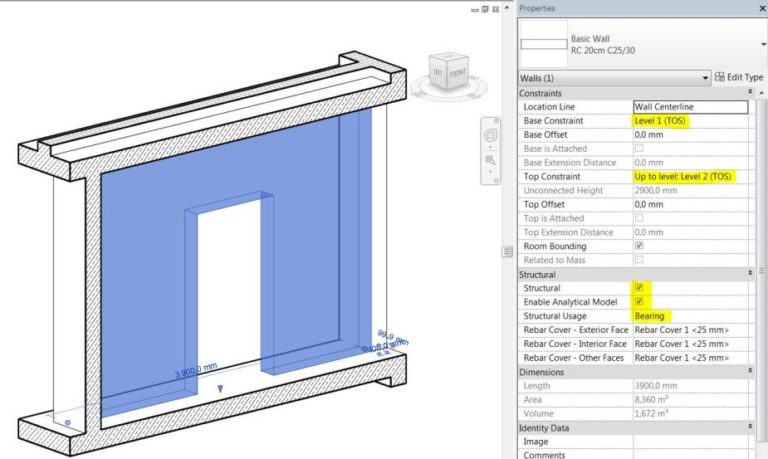Click the panel grip between view and Properties
Screen dimensions: 768x459
coord(507,250)
